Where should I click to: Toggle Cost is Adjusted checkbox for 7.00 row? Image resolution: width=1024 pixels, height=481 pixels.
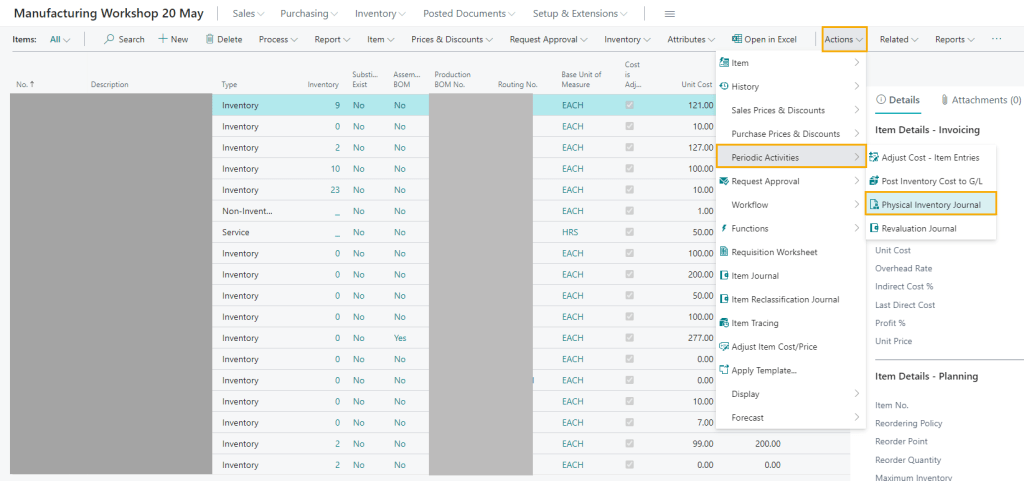pyautogui.click(x=630, y=422)
